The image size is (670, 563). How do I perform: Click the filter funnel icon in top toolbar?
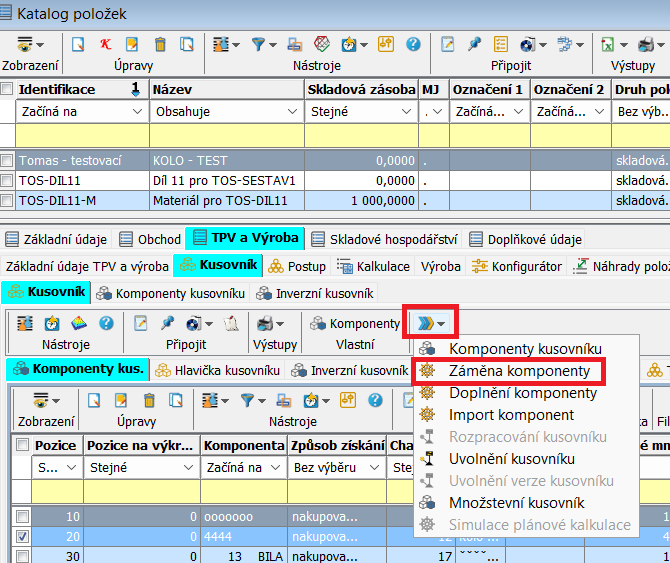click(x=259, y=44)
